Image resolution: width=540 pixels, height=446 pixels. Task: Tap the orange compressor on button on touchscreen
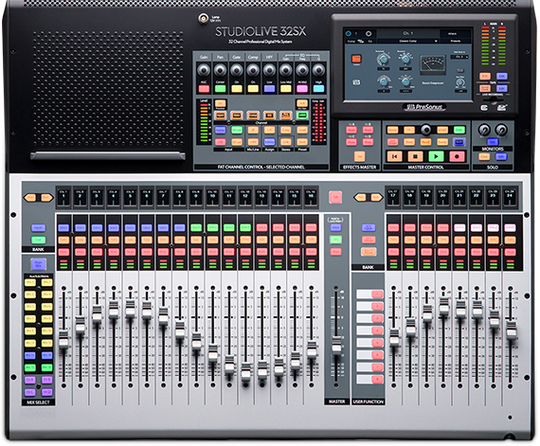point(356,59)
